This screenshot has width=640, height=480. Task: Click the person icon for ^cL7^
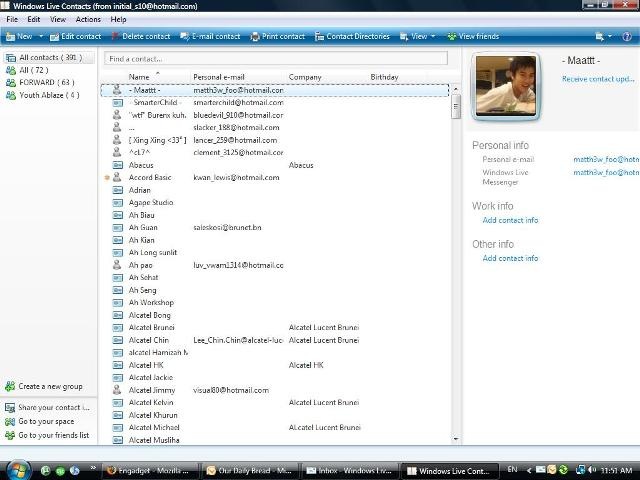(x=117, y=152)
